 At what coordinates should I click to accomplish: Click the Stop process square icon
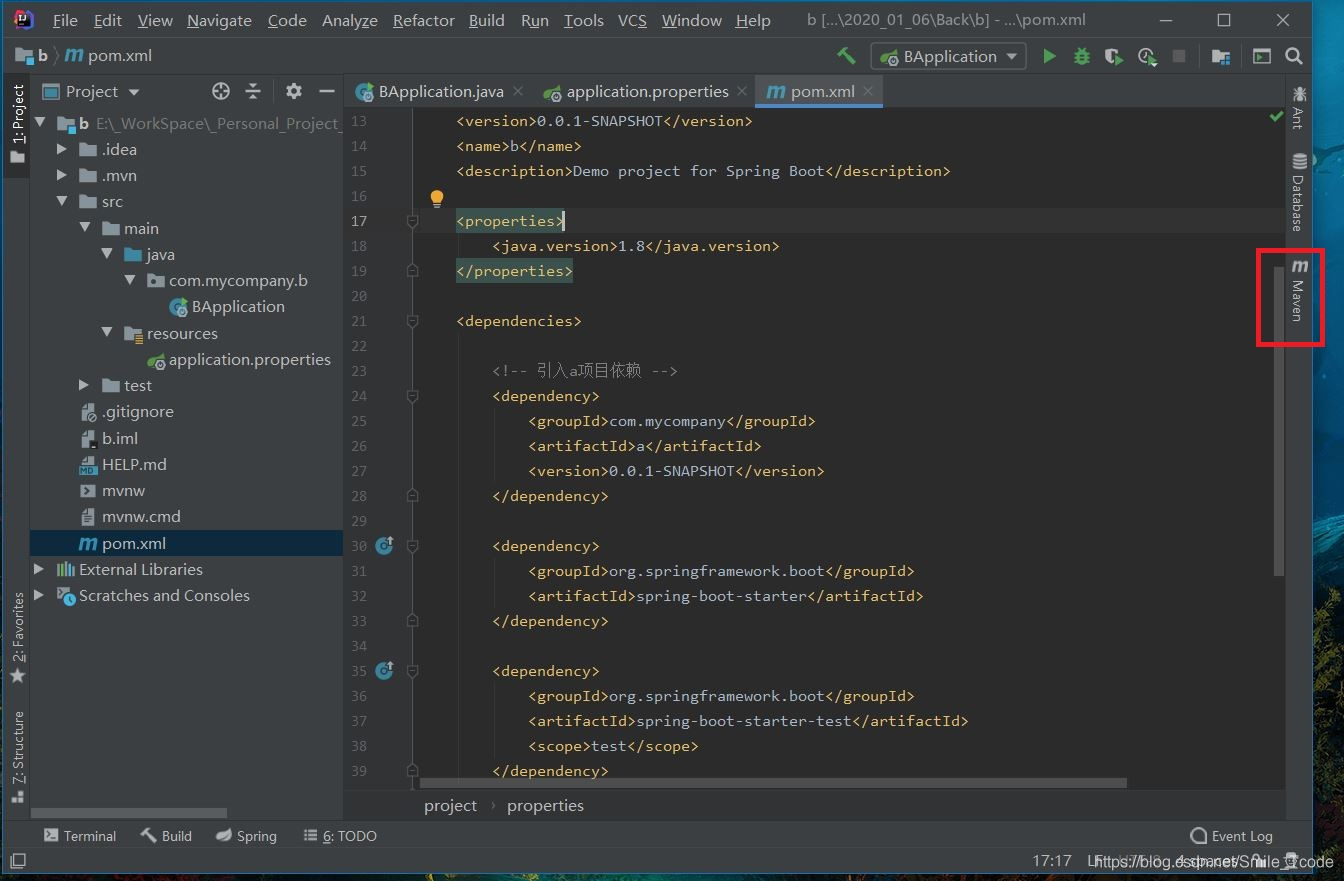tap(1179, 56)
